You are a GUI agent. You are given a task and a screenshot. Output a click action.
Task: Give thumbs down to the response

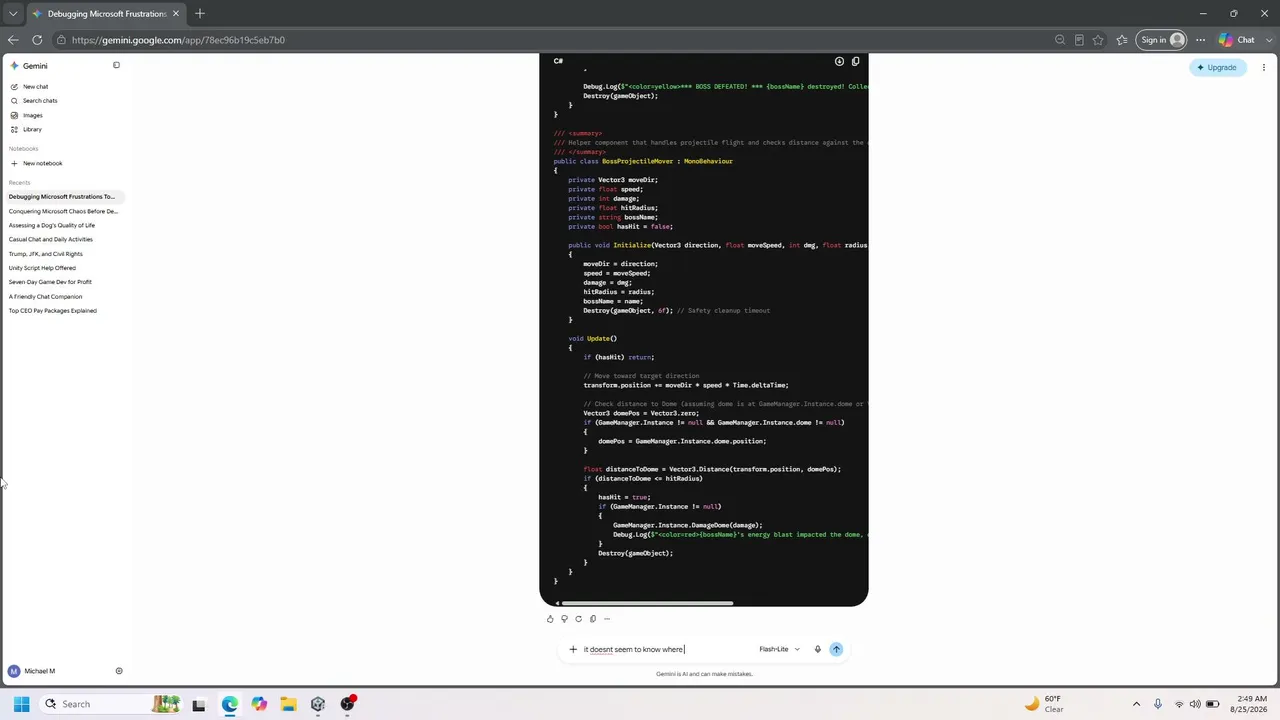pyautogui.click(x=564, y=619)
